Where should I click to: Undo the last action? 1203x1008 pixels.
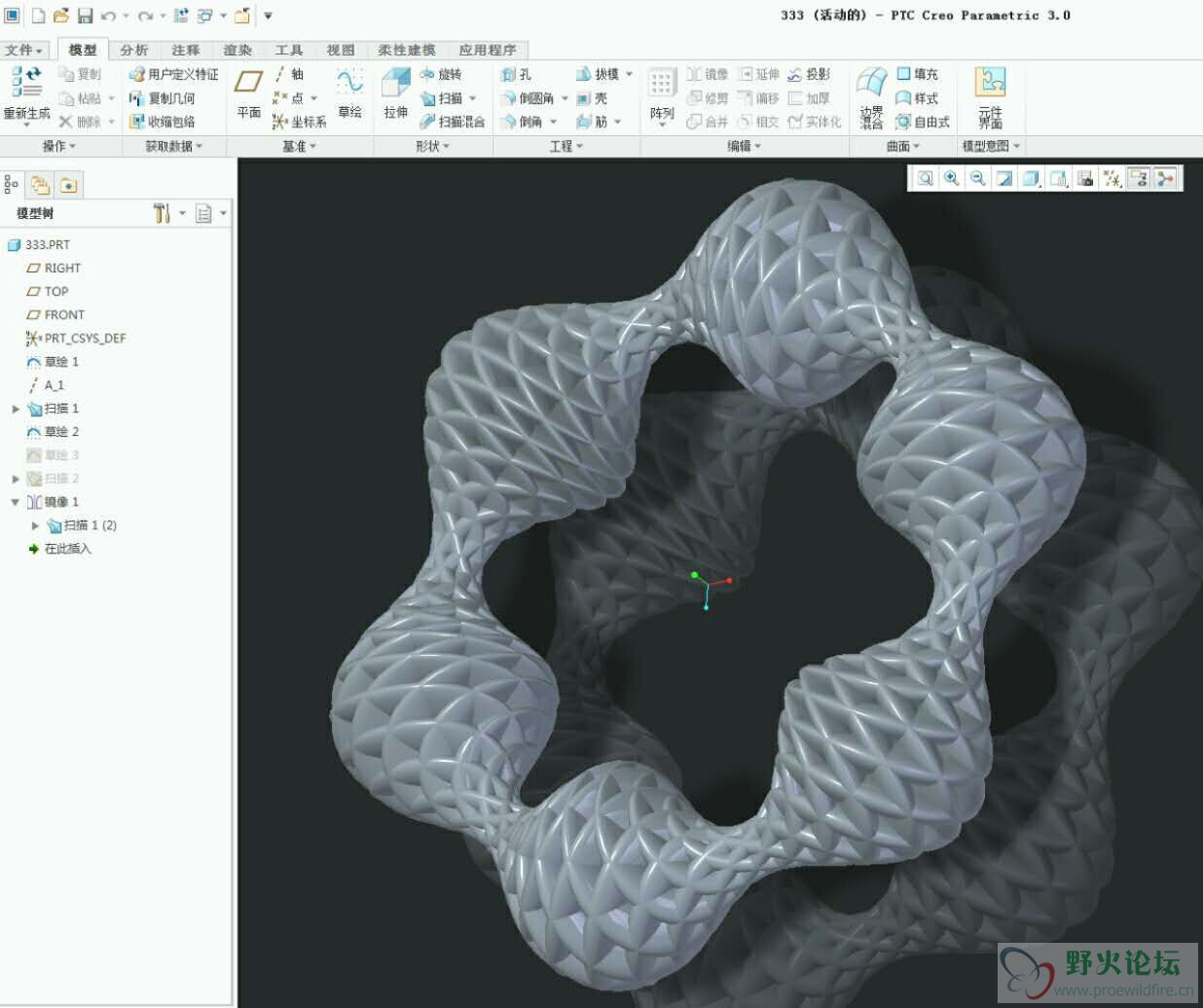tap(108, 16)
